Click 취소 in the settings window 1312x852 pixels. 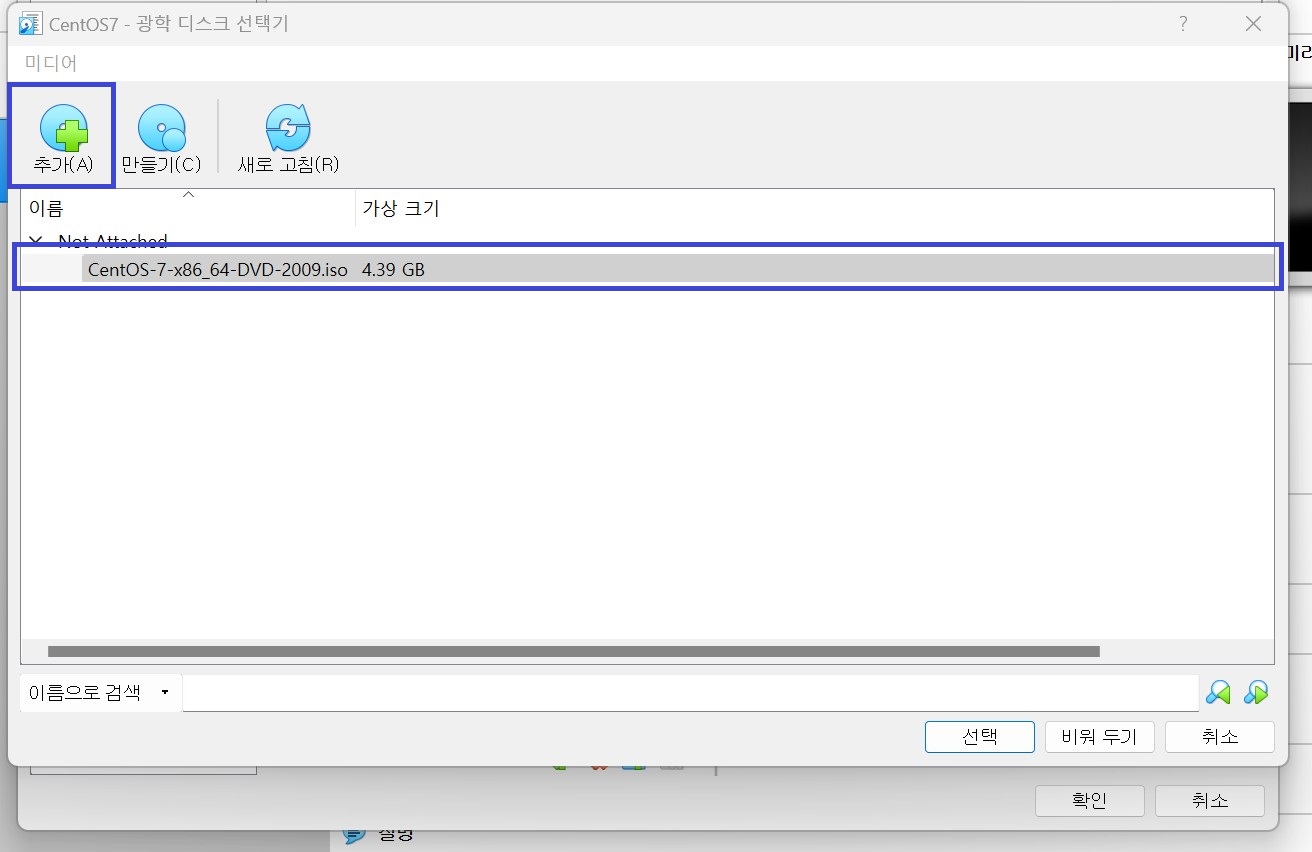point(1209,801)
